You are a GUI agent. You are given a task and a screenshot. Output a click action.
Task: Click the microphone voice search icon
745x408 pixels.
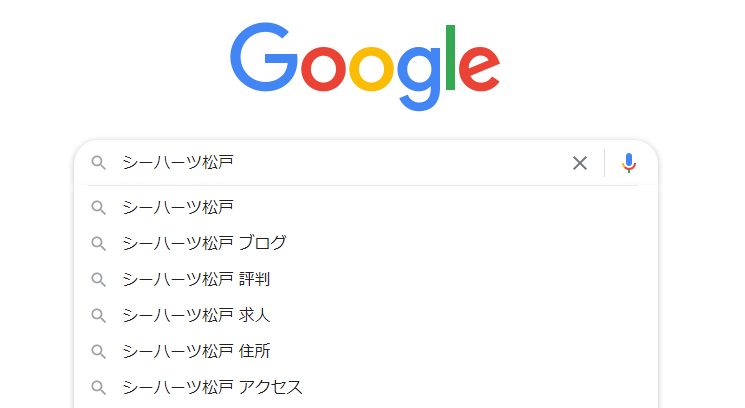pyautogui.click(x=628, y=163)
